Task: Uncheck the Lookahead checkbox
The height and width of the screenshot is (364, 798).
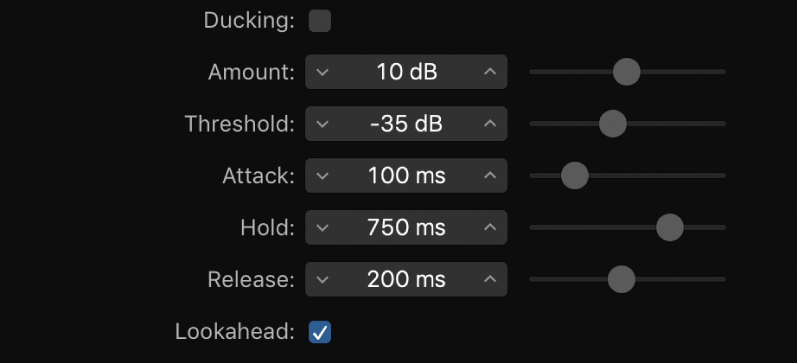Action: click(x=320, y=332)
